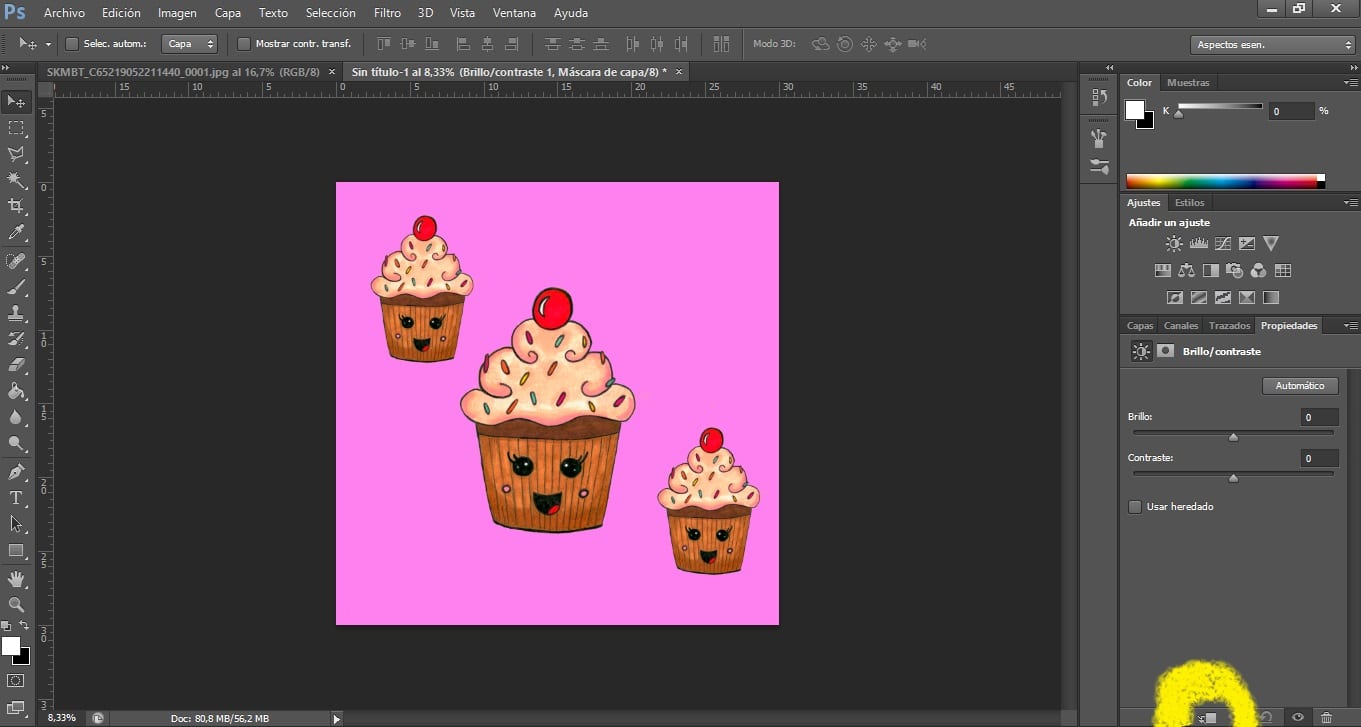Toggle adjustment layer visibility eye

(1297, 717)
